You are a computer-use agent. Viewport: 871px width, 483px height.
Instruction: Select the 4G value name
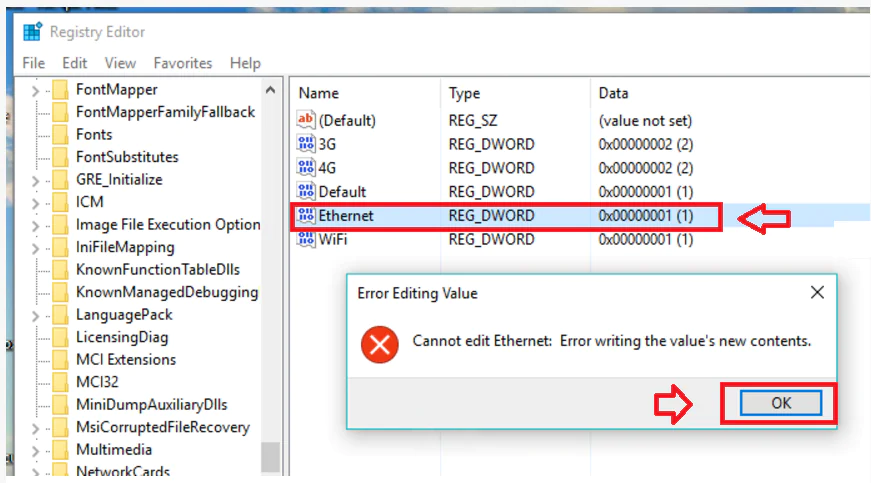327,168
